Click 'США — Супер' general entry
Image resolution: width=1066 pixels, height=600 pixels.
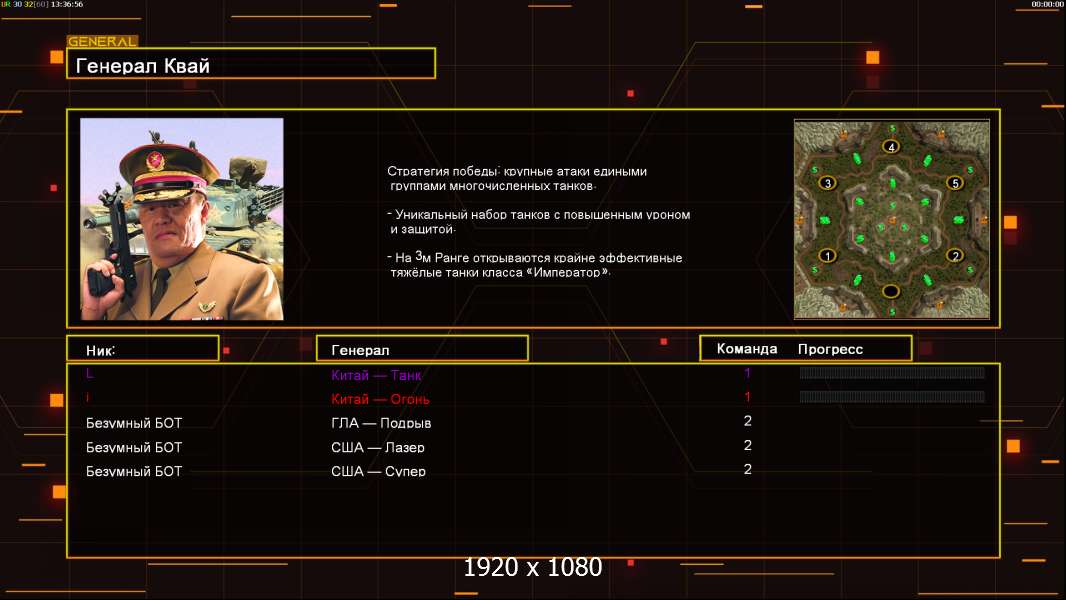(x=378, y=472)
